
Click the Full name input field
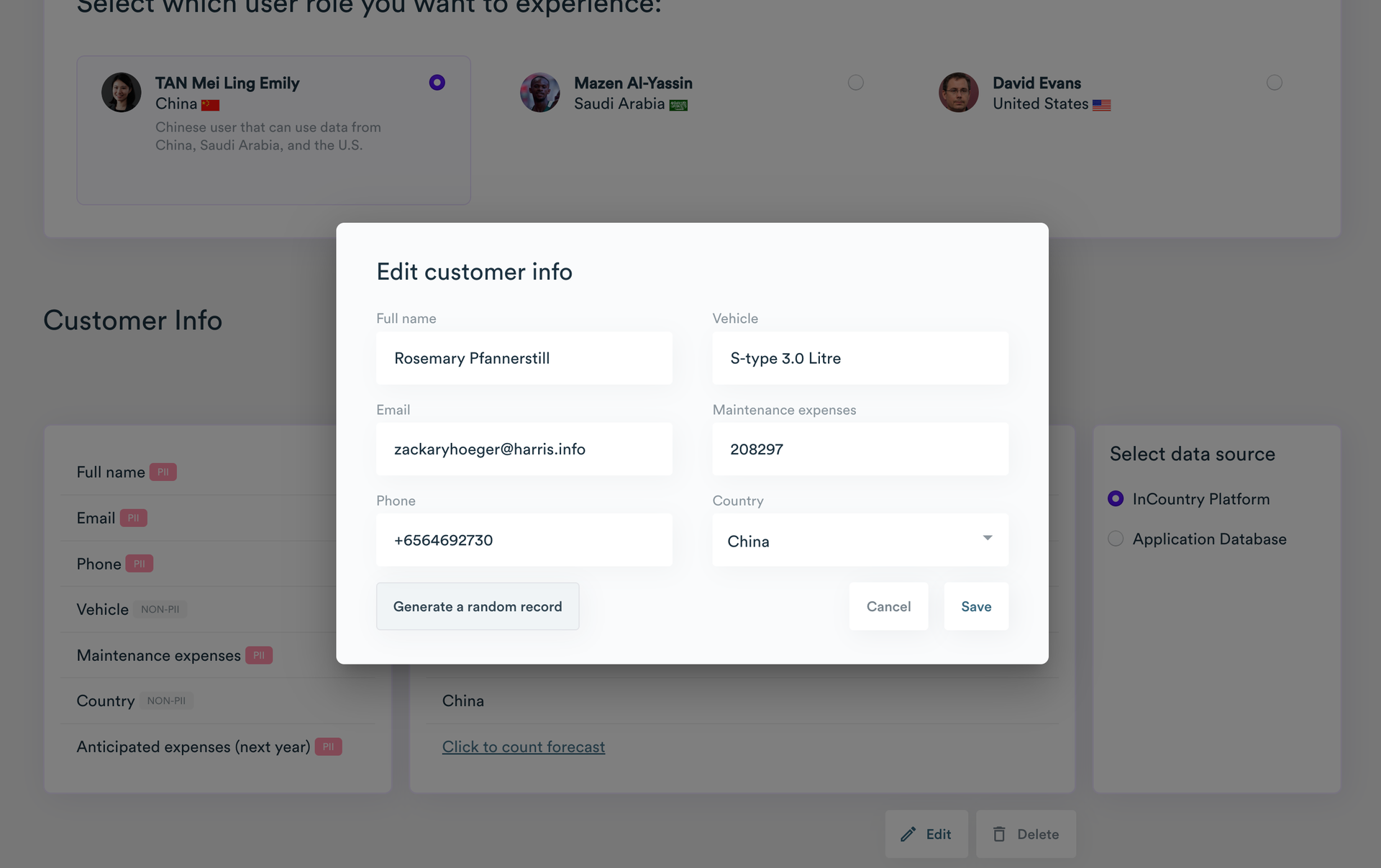coord(524,358)
